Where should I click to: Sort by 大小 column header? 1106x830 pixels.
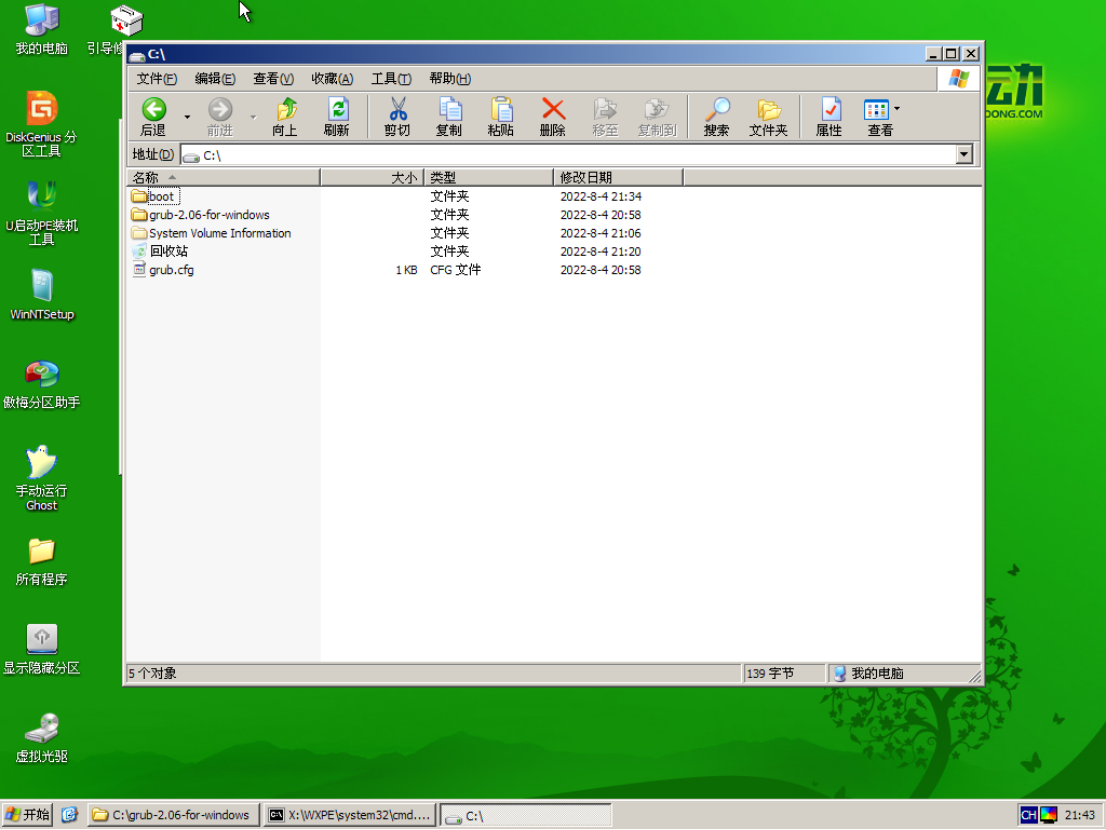372,178
